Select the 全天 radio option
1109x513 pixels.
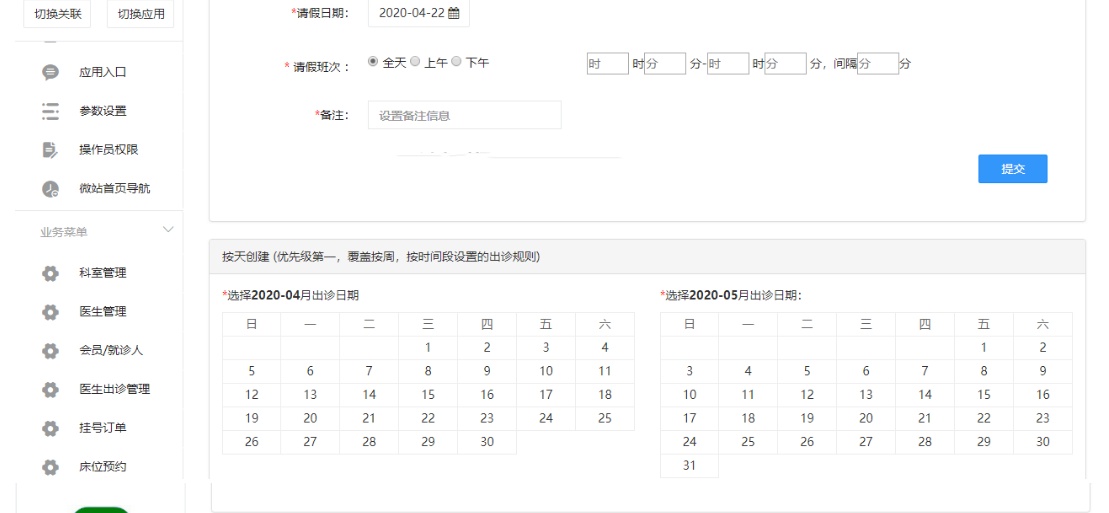374,62
